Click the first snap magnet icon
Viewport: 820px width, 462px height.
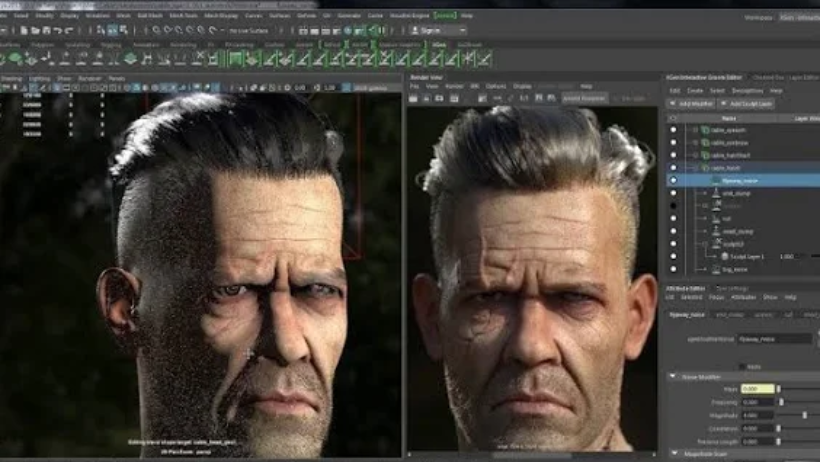coord(156,30)
